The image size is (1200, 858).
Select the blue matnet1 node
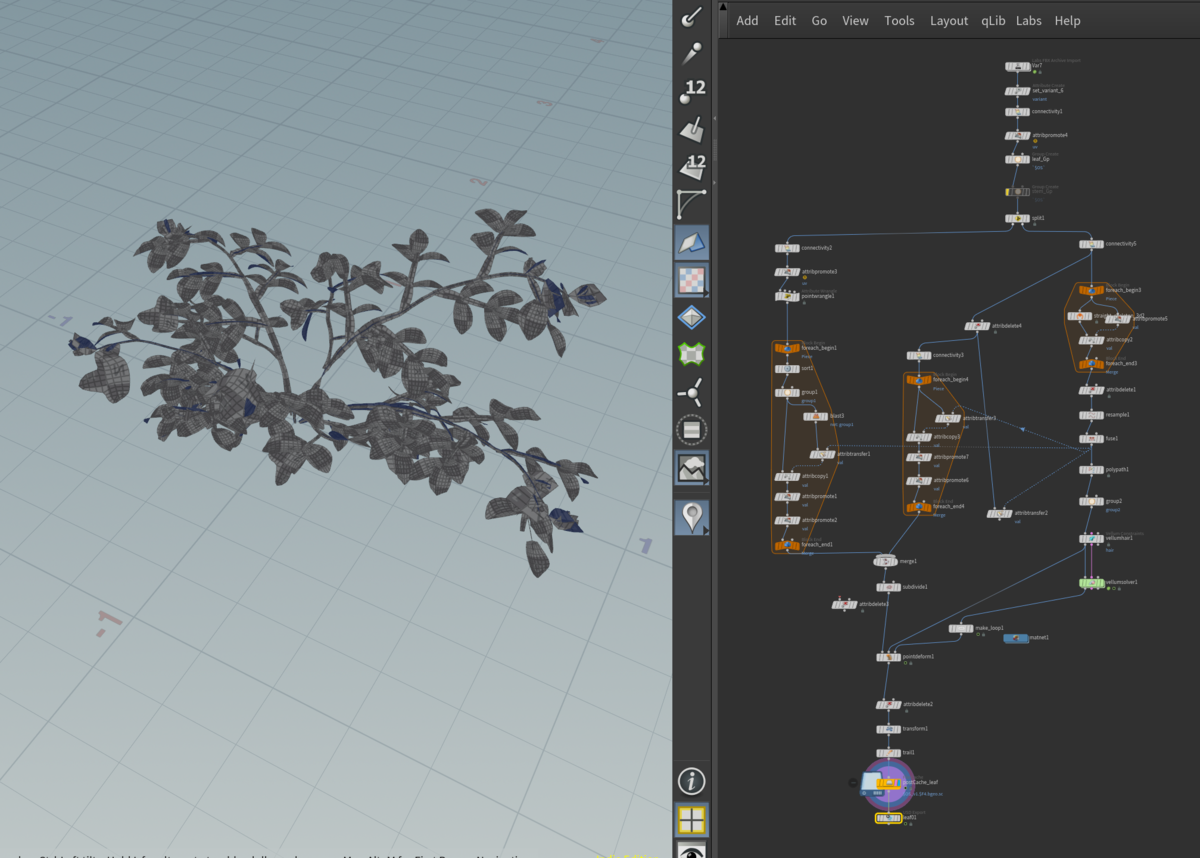click(x=1016, y=638)
